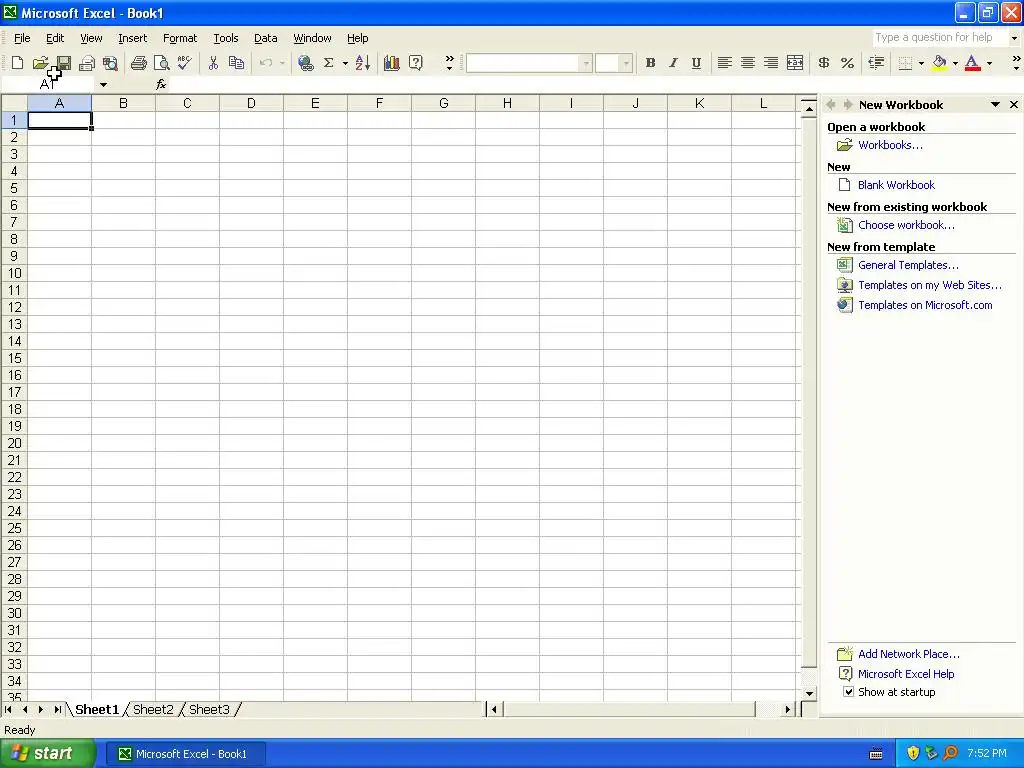Align text right in toolbar

click(x=771, y=63)
